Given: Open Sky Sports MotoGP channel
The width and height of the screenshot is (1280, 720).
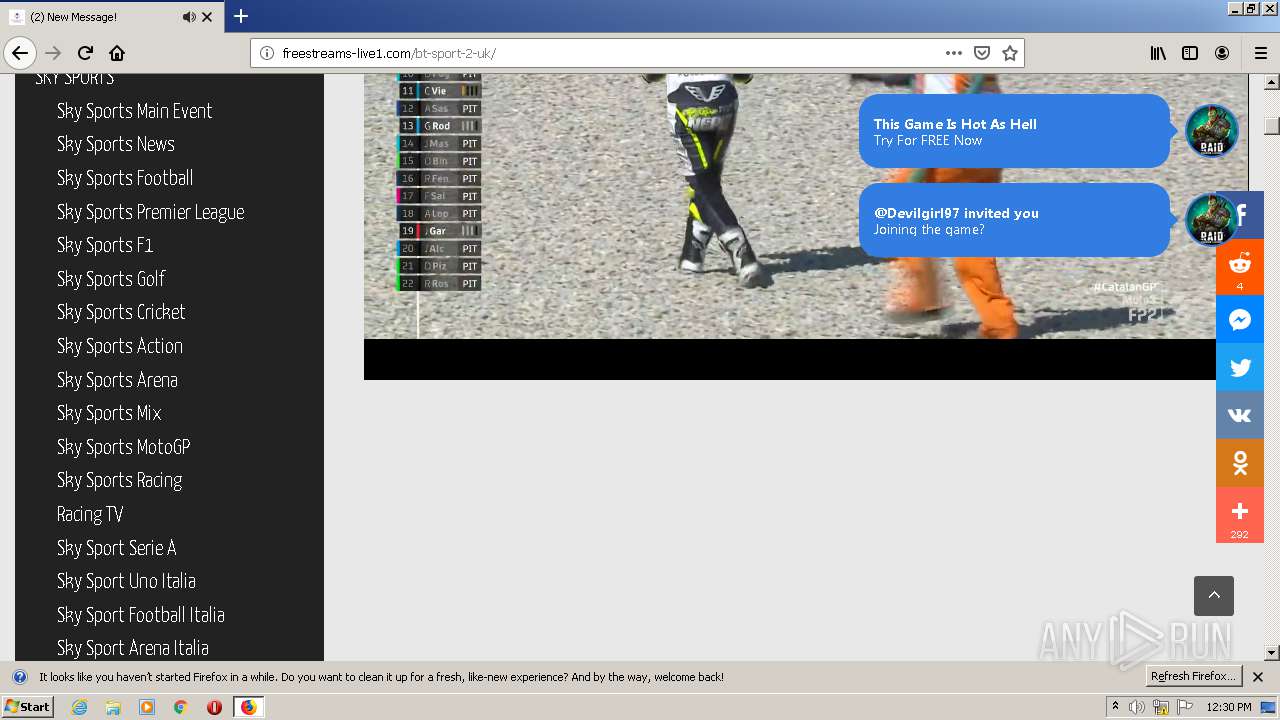Looking at the screenshot, I should pos(124,447).
